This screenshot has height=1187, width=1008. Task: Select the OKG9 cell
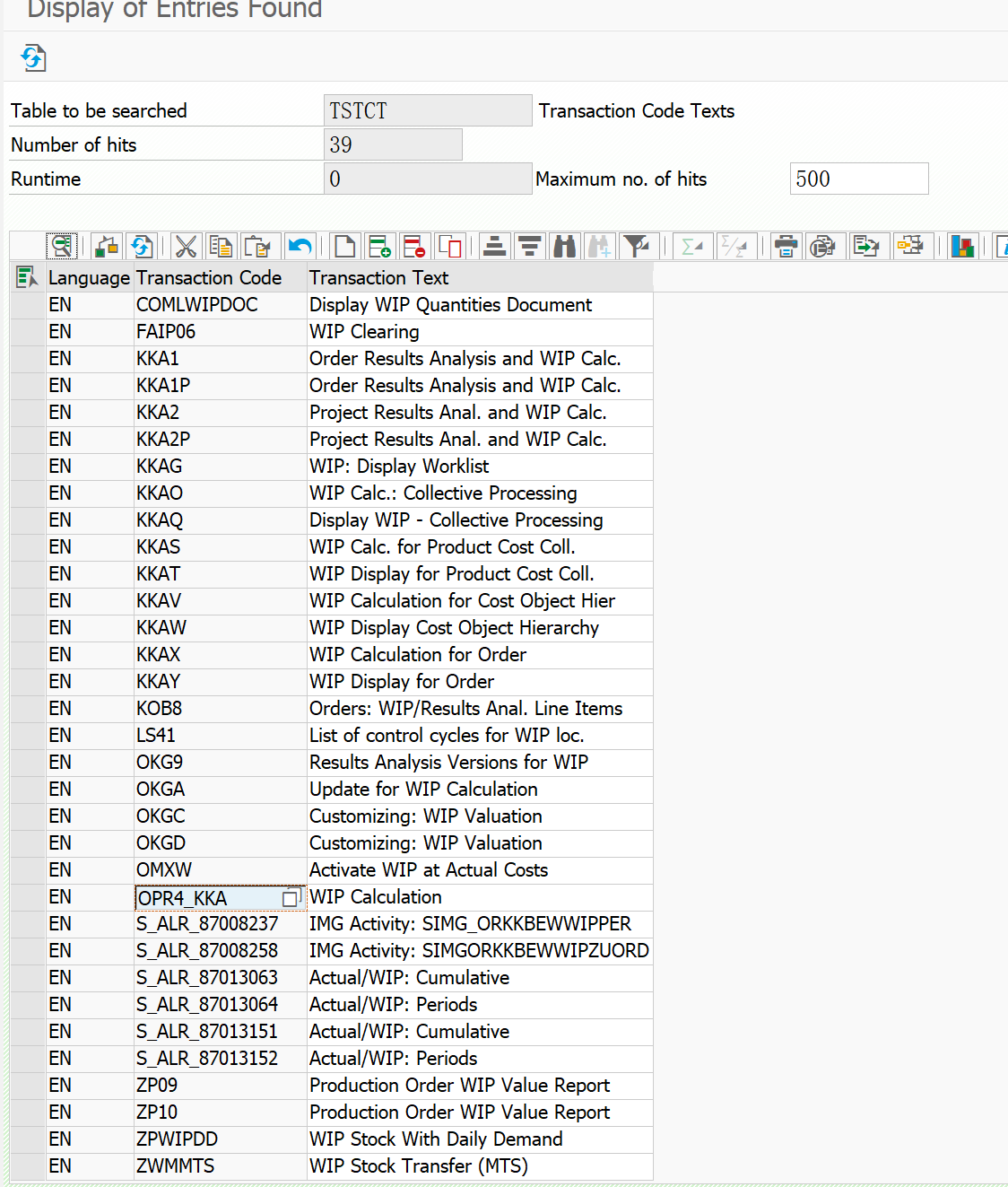point(221,763)
